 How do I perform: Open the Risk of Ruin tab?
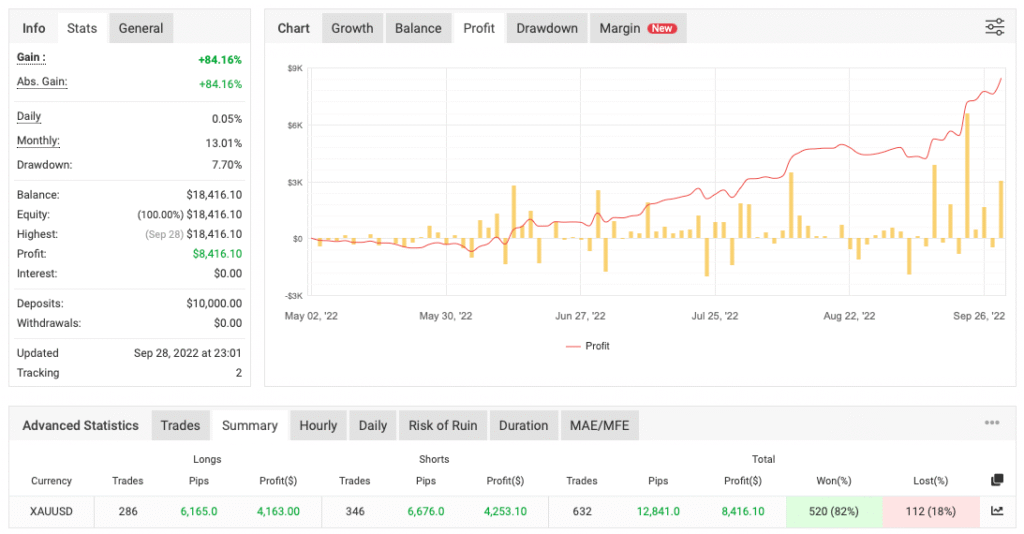[x=443, y=425]
